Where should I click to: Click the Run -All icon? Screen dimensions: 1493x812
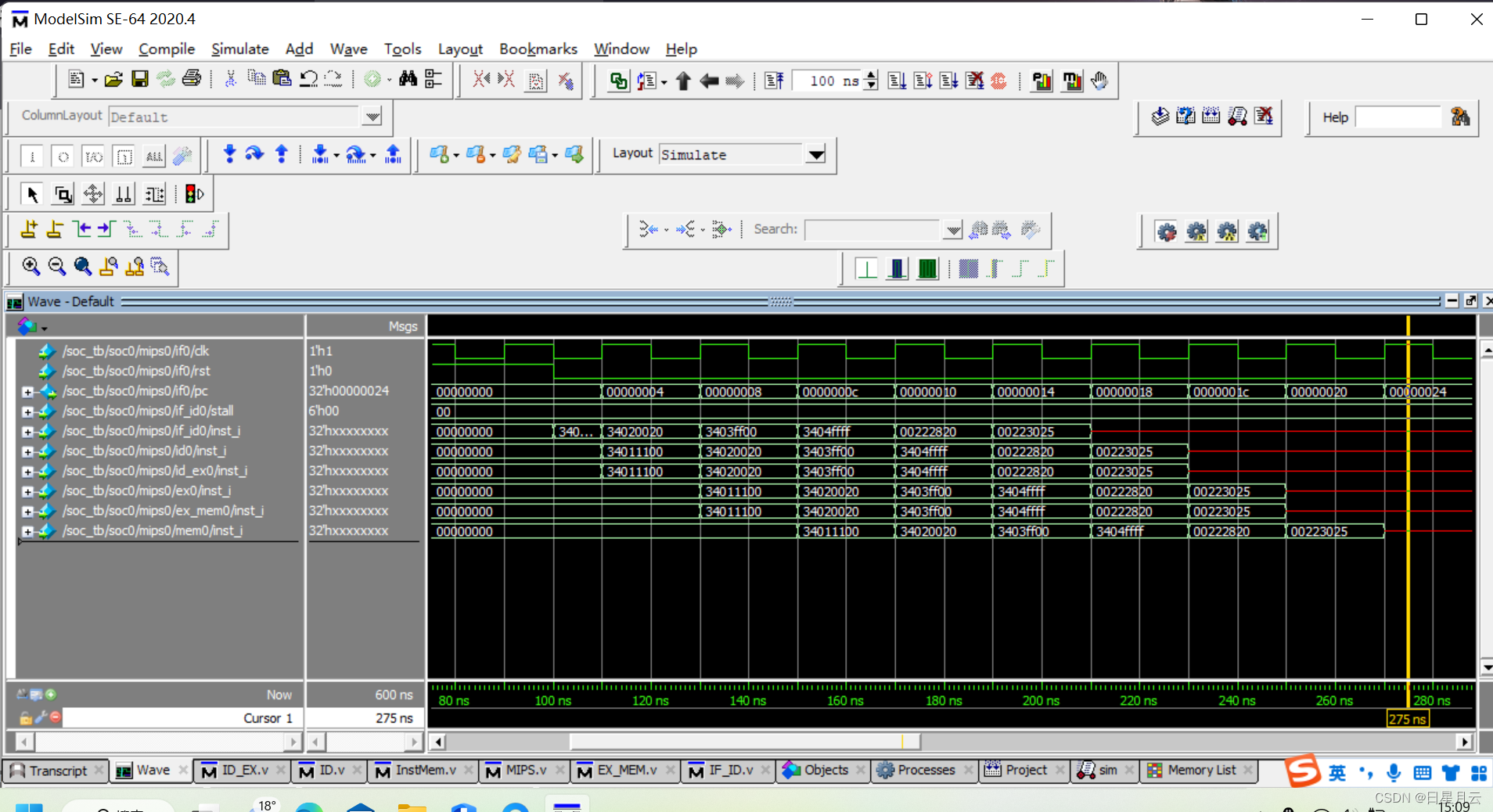(x=948, y=81)
